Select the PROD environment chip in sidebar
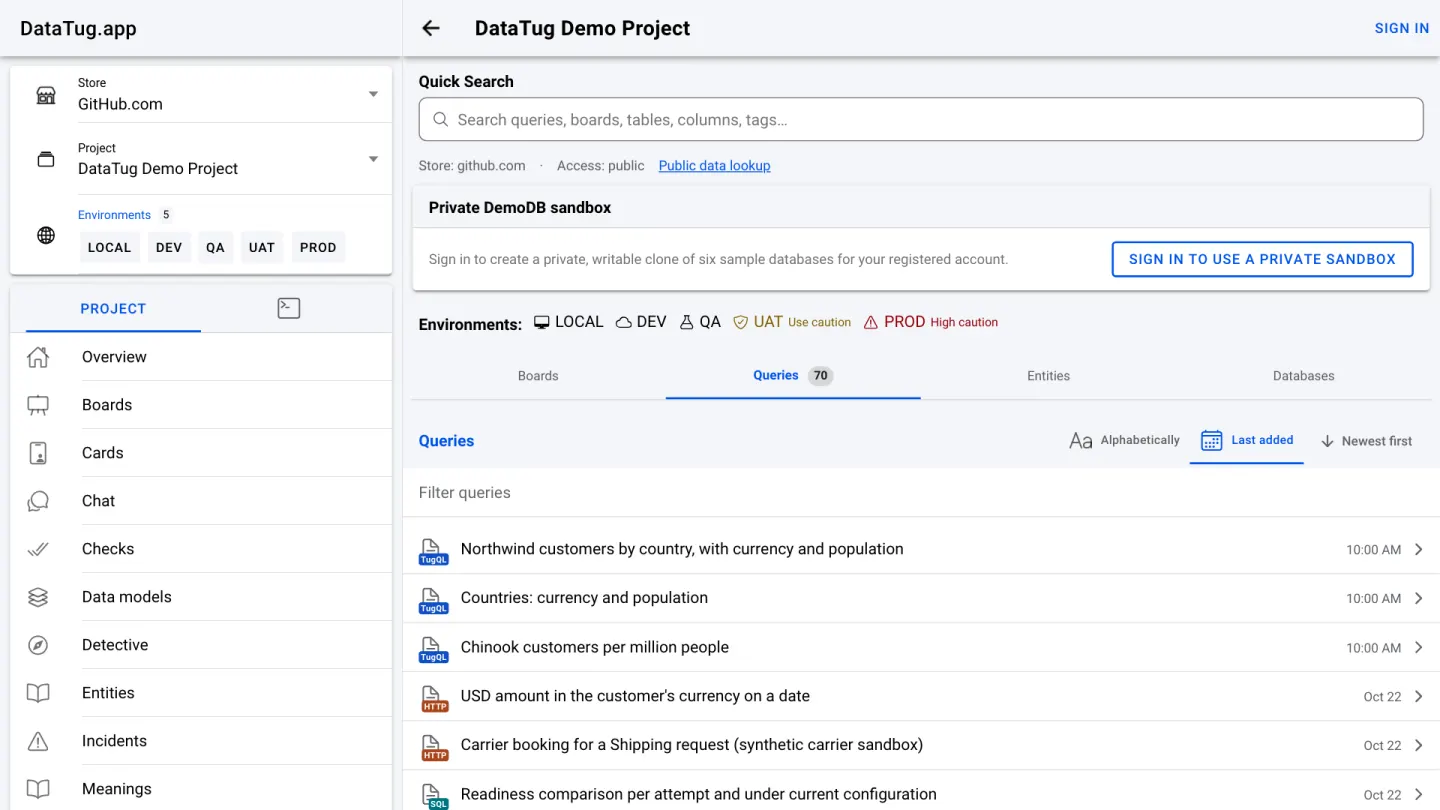 (318, 247)
